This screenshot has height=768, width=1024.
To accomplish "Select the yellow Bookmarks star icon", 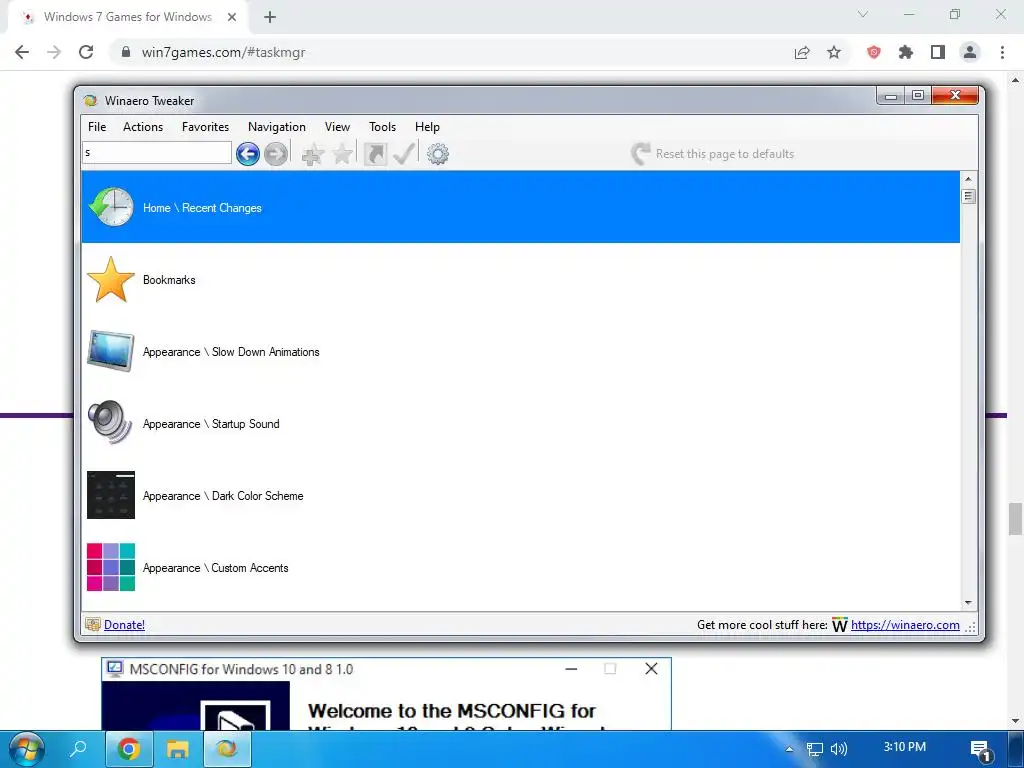I will click(111, 280).
